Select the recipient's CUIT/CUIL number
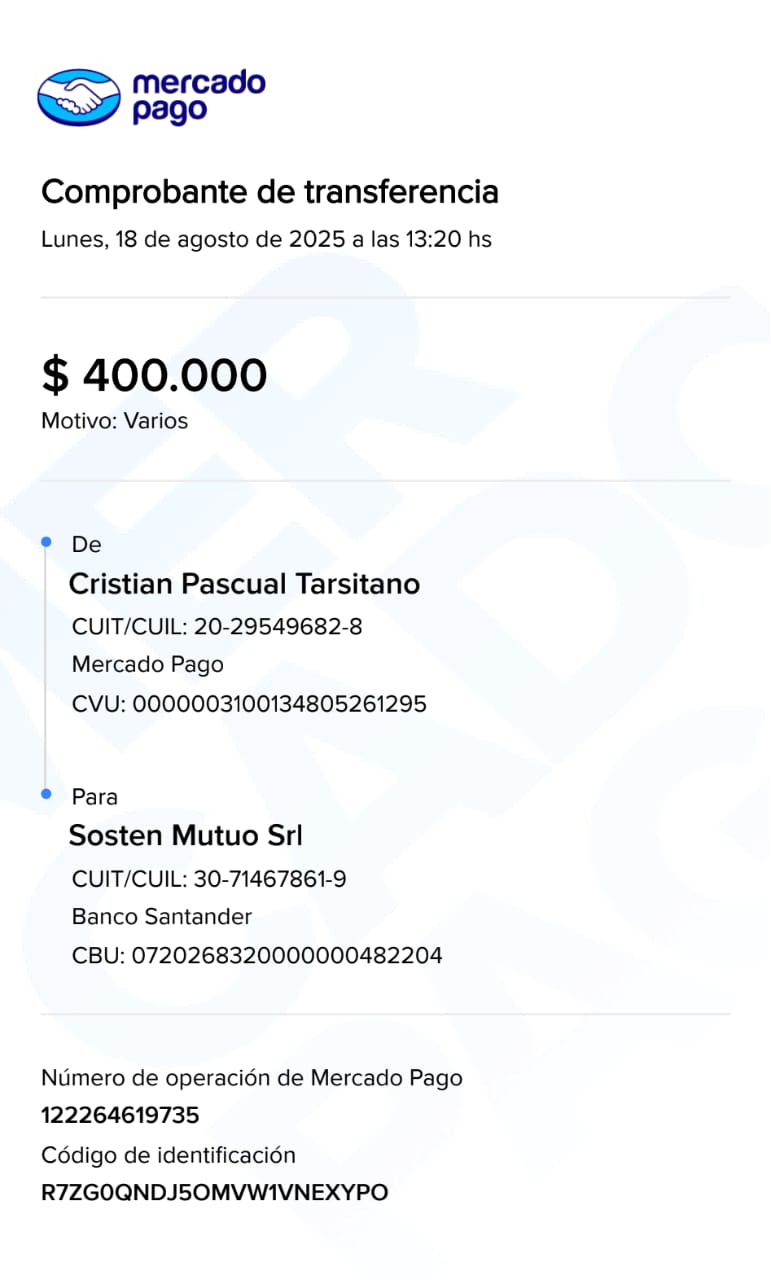 (270, 880)
